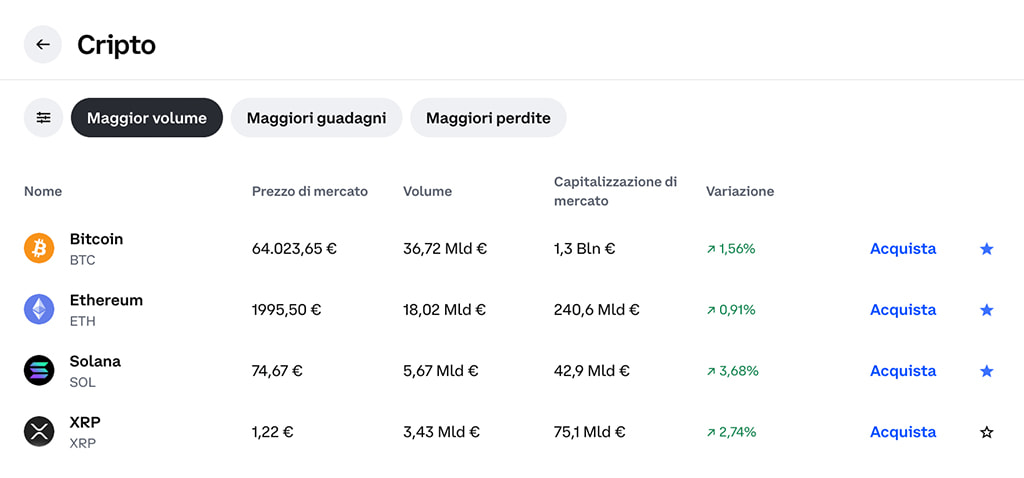This screenshot has height=478, width=1024.
Task: Sort by the Nome column header
Action: point(43,191)
